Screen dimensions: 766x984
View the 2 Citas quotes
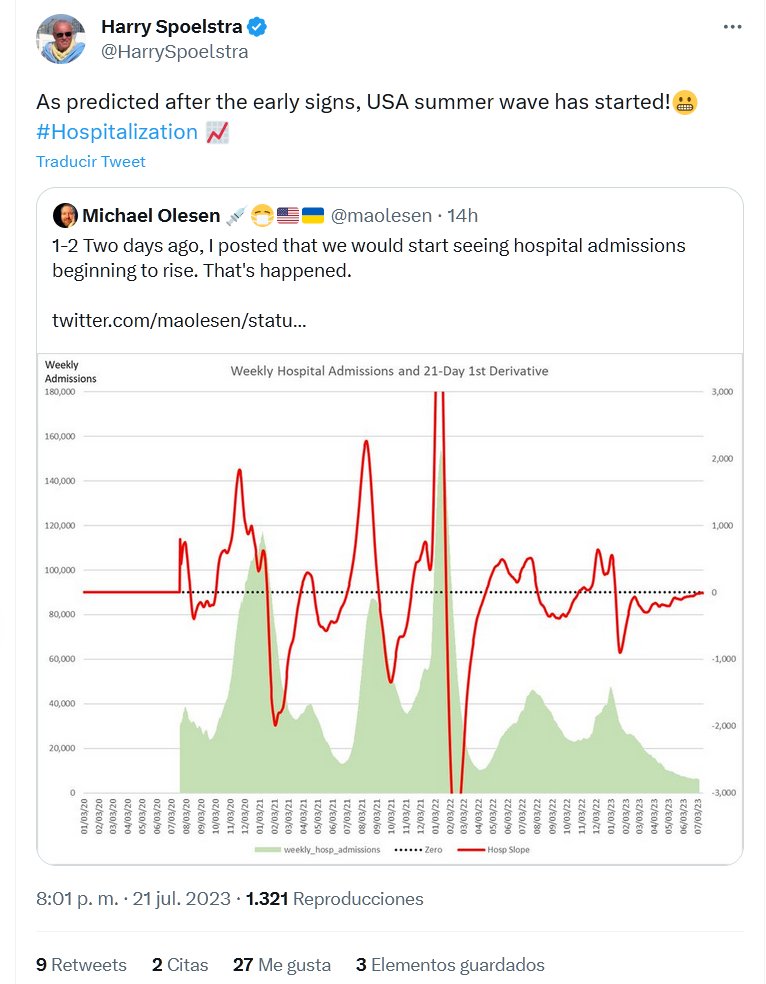[x=180, y=965]
